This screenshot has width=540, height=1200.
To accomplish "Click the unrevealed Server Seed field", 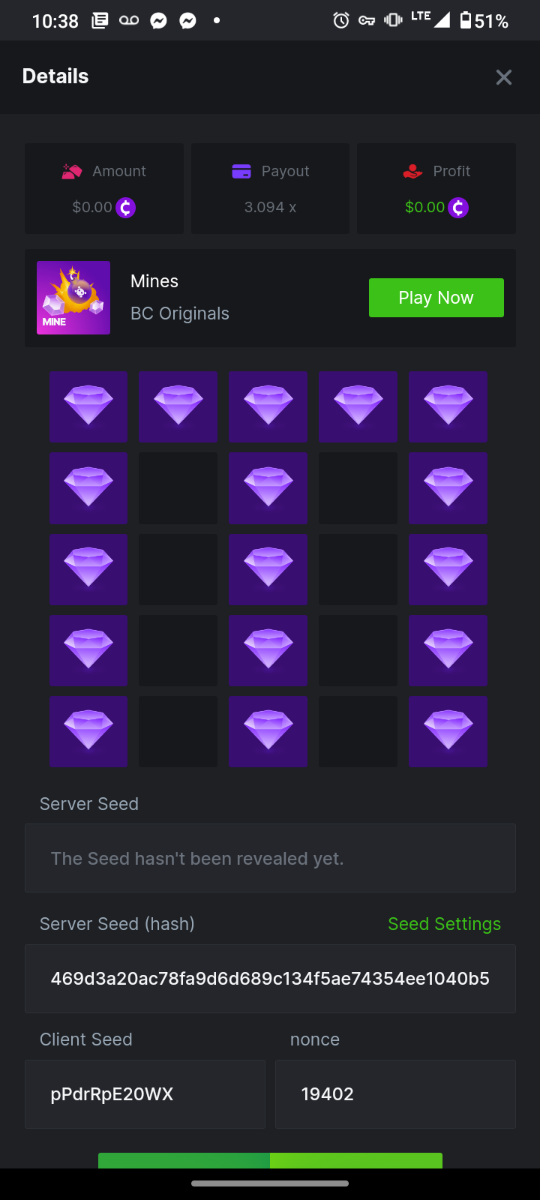I will 270,858.
